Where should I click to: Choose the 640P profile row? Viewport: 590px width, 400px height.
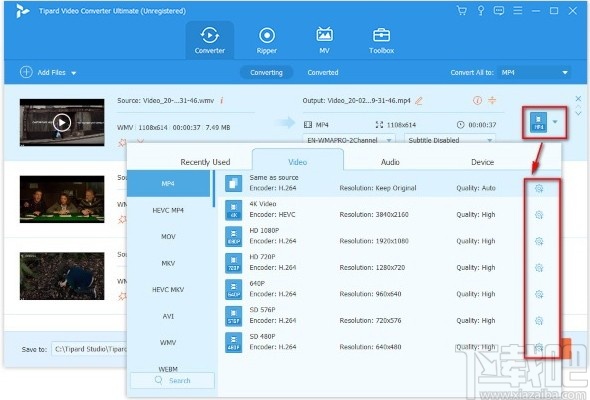tap(389, 289)
